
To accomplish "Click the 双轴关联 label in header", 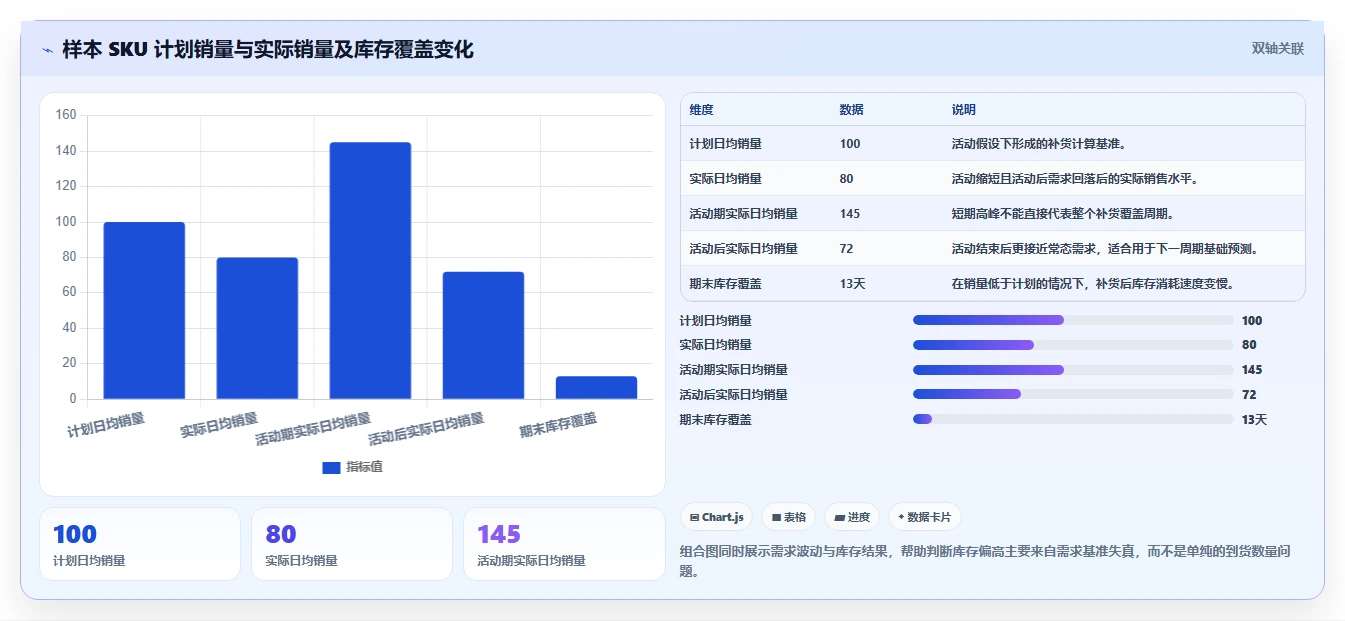I will point(1277,48).
